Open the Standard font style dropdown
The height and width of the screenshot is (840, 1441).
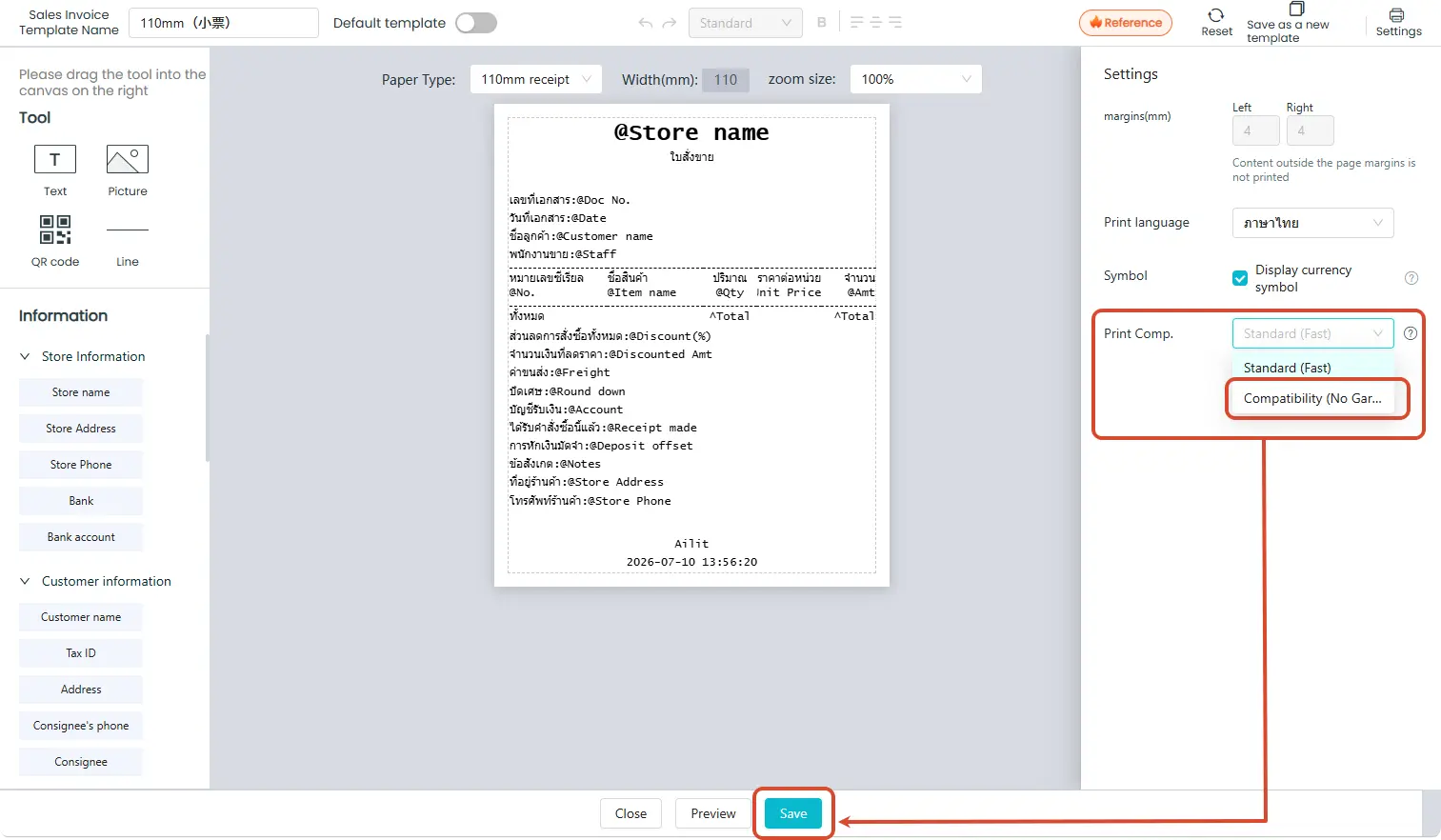coord(745,23)
